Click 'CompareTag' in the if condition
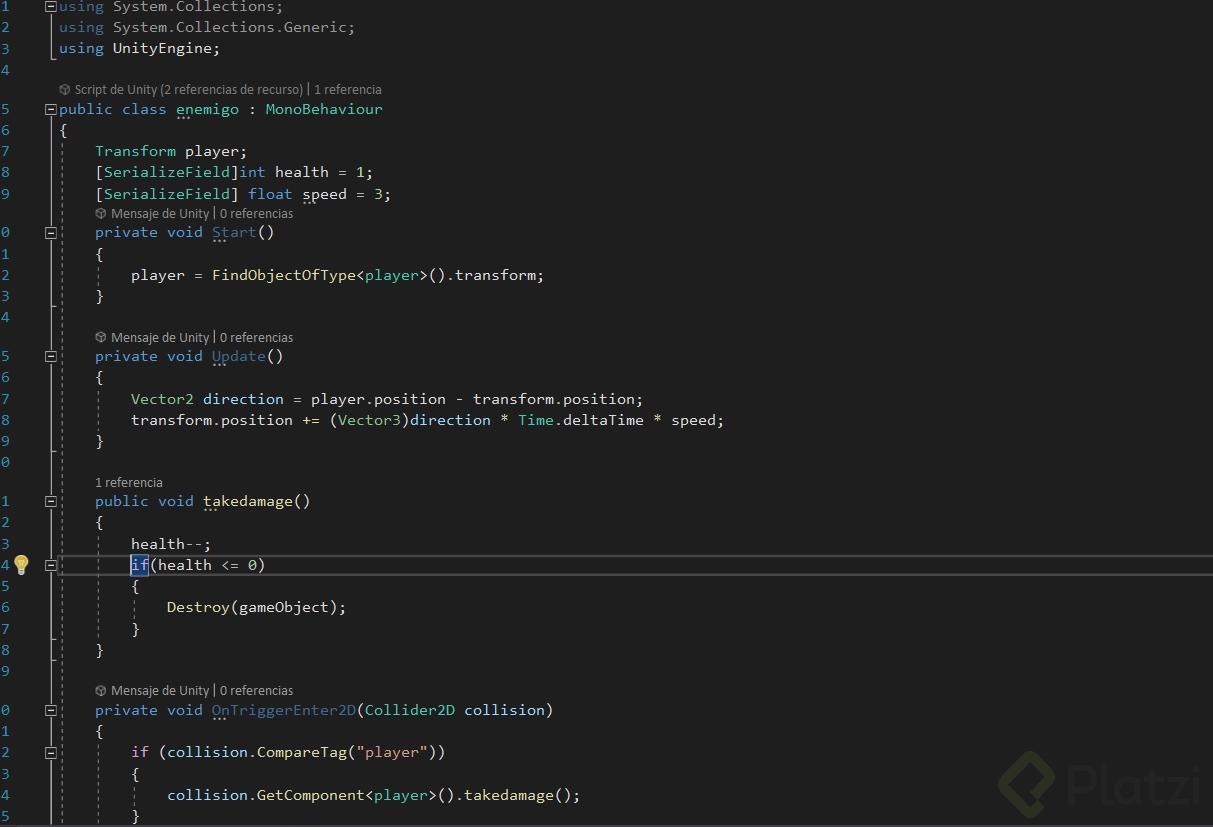 click(302, 752)
